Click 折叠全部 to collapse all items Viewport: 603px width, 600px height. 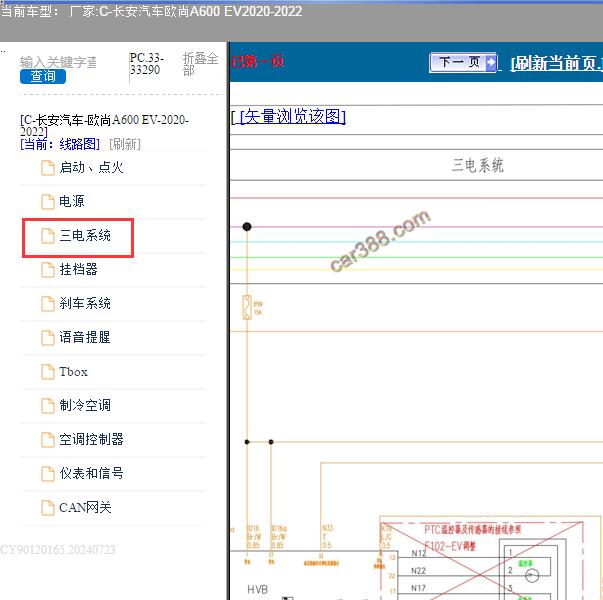[x=200, y=64]
